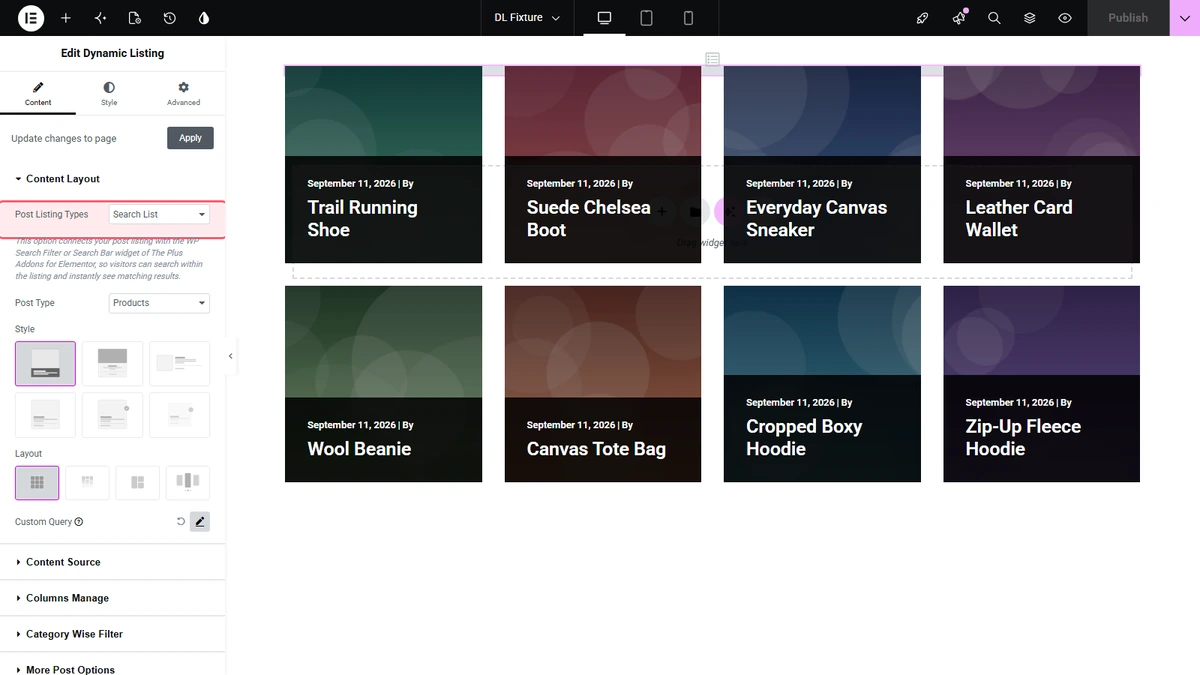Click the plus Add Element icon
This screenshot has width=1200, height=675.
(66, 18)
